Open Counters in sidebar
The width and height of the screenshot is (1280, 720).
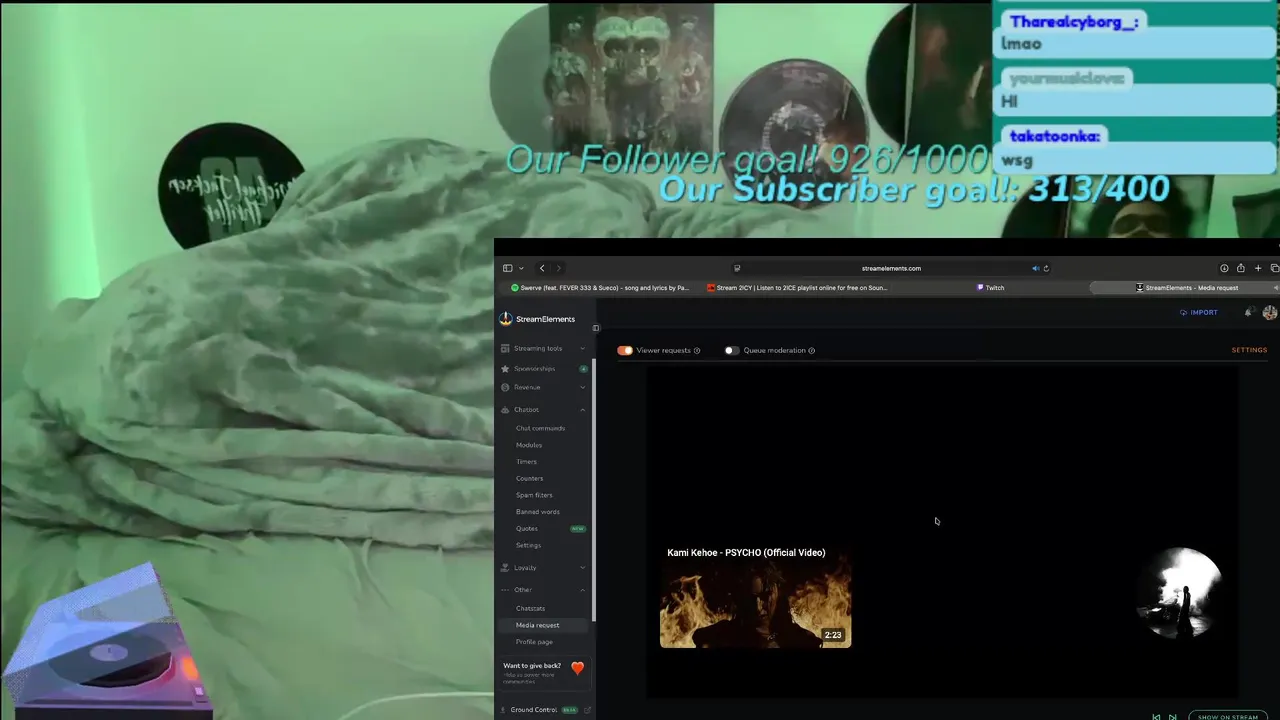pos(529,479)
